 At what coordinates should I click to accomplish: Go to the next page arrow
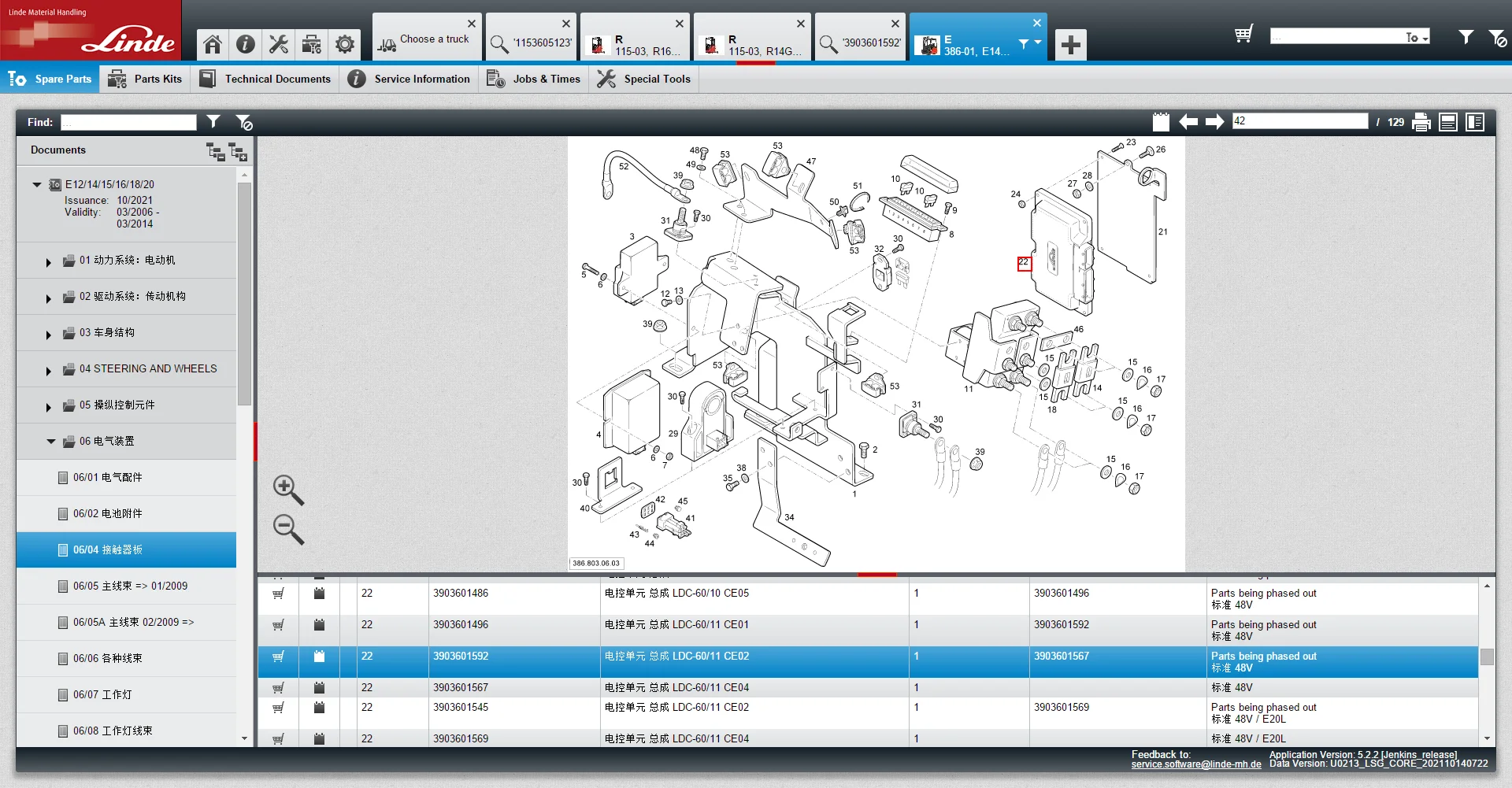[1214, 122]
